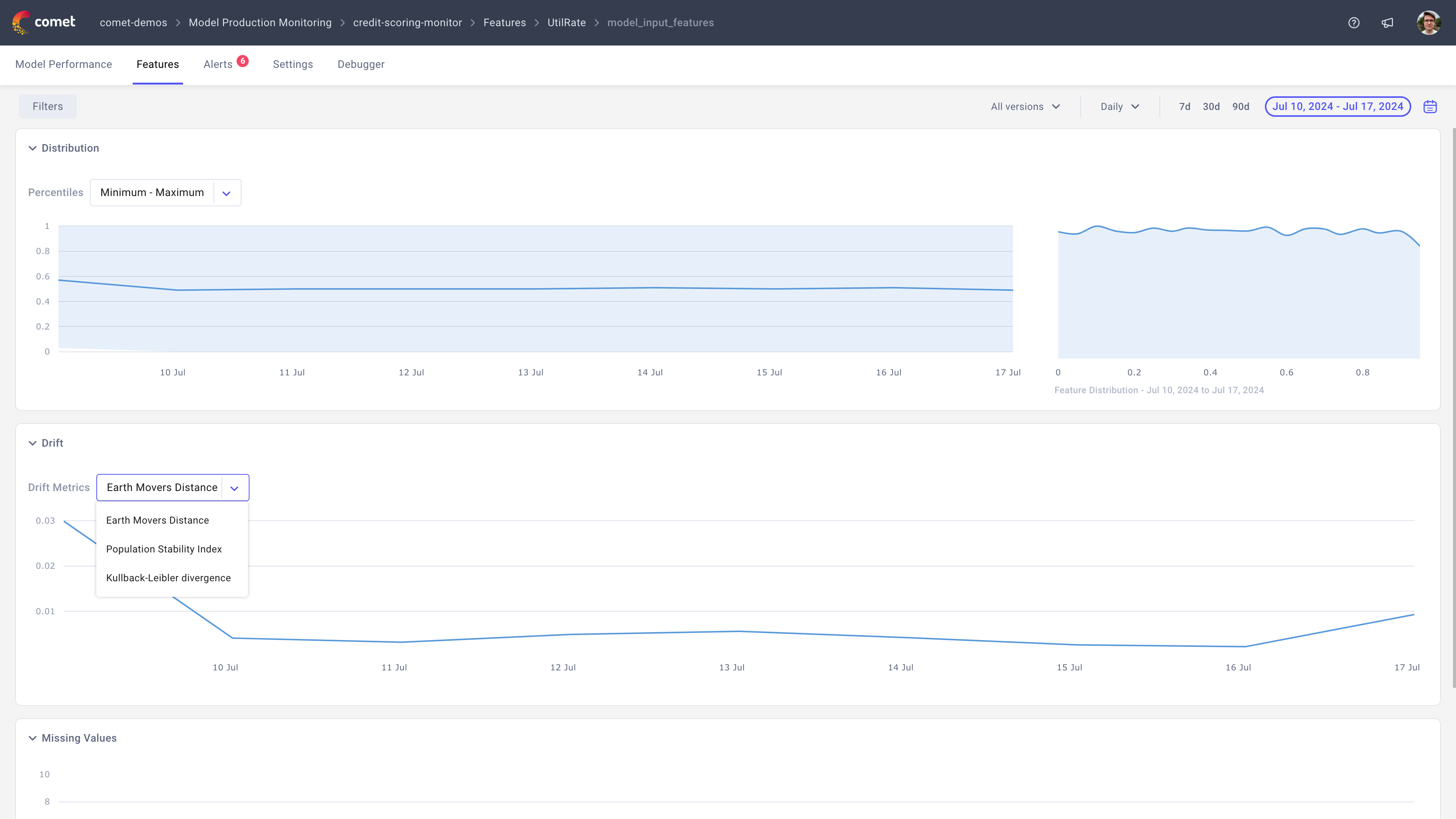Open the Daily interval dropdown
The height and width of the screenshot is (819, 1456).
[x=1119, y=106]
